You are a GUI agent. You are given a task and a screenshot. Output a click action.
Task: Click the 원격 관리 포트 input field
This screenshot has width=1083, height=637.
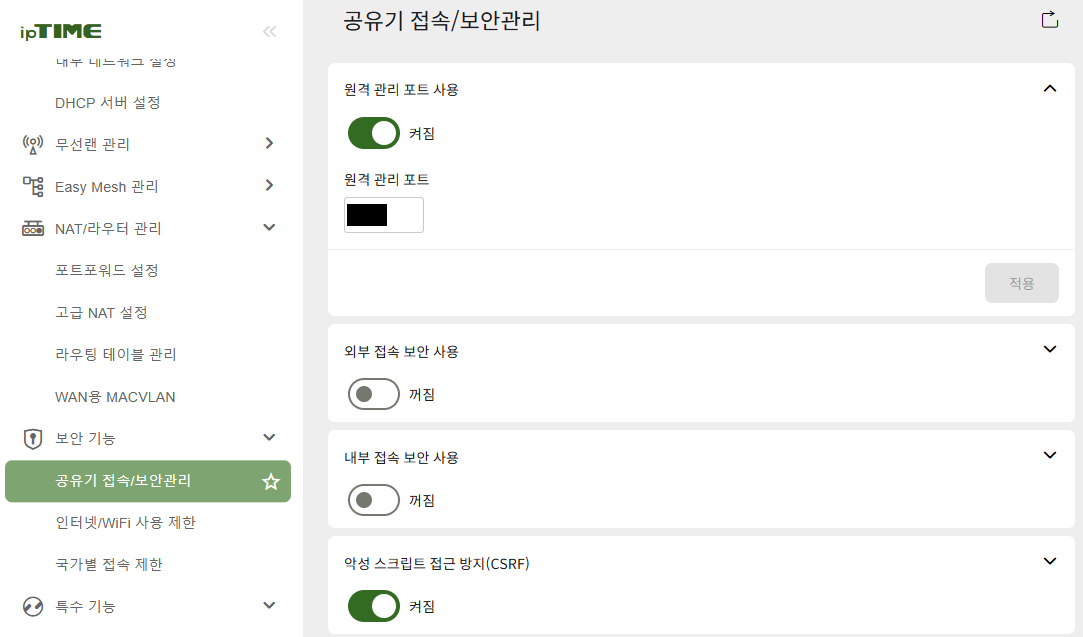(x=384, y=214)
